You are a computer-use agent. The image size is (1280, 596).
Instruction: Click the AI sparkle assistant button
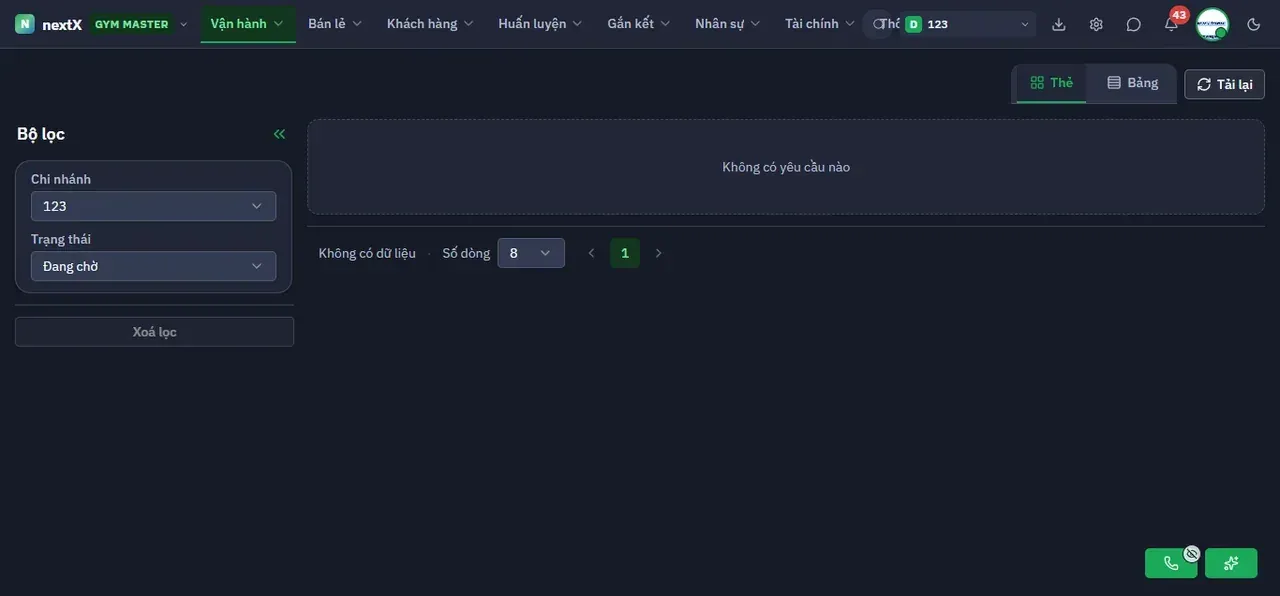1231,563
